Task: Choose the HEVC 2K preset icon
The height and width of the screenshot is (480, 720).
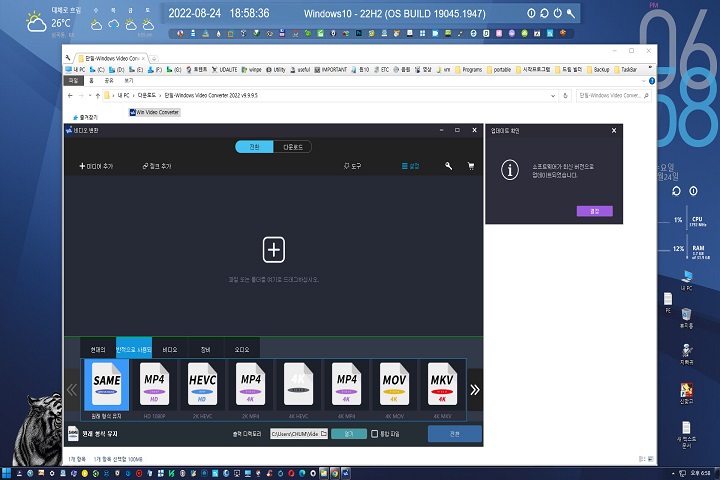Action: click(x=203, y=385)
